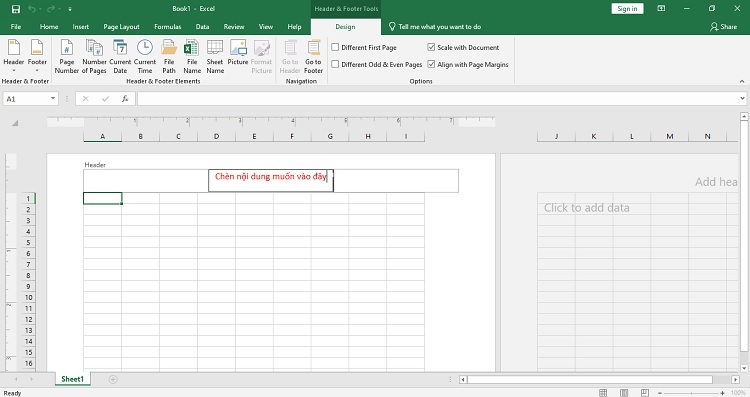Switch to the Home tab
The image size is (750, 397).
point(49,27)
